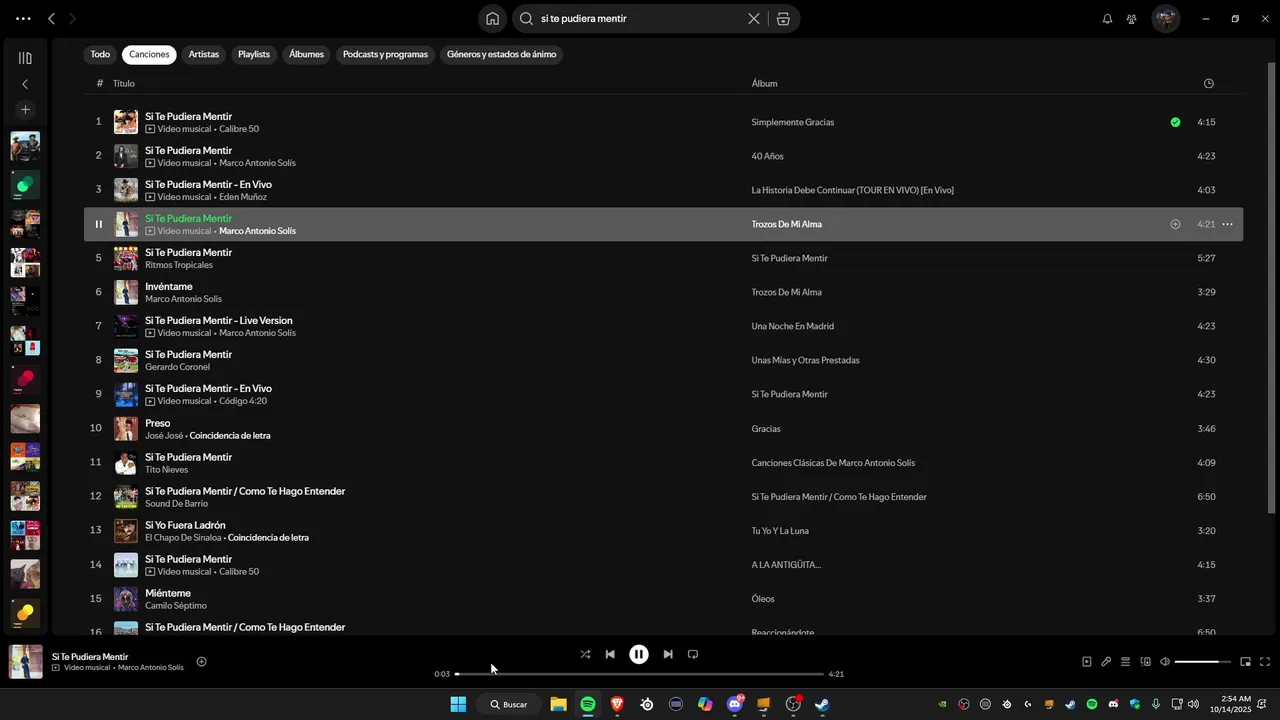Screen dimensions: 1280x720
Task: Click the Preso album art thumbnail
Action: [126, 428]
